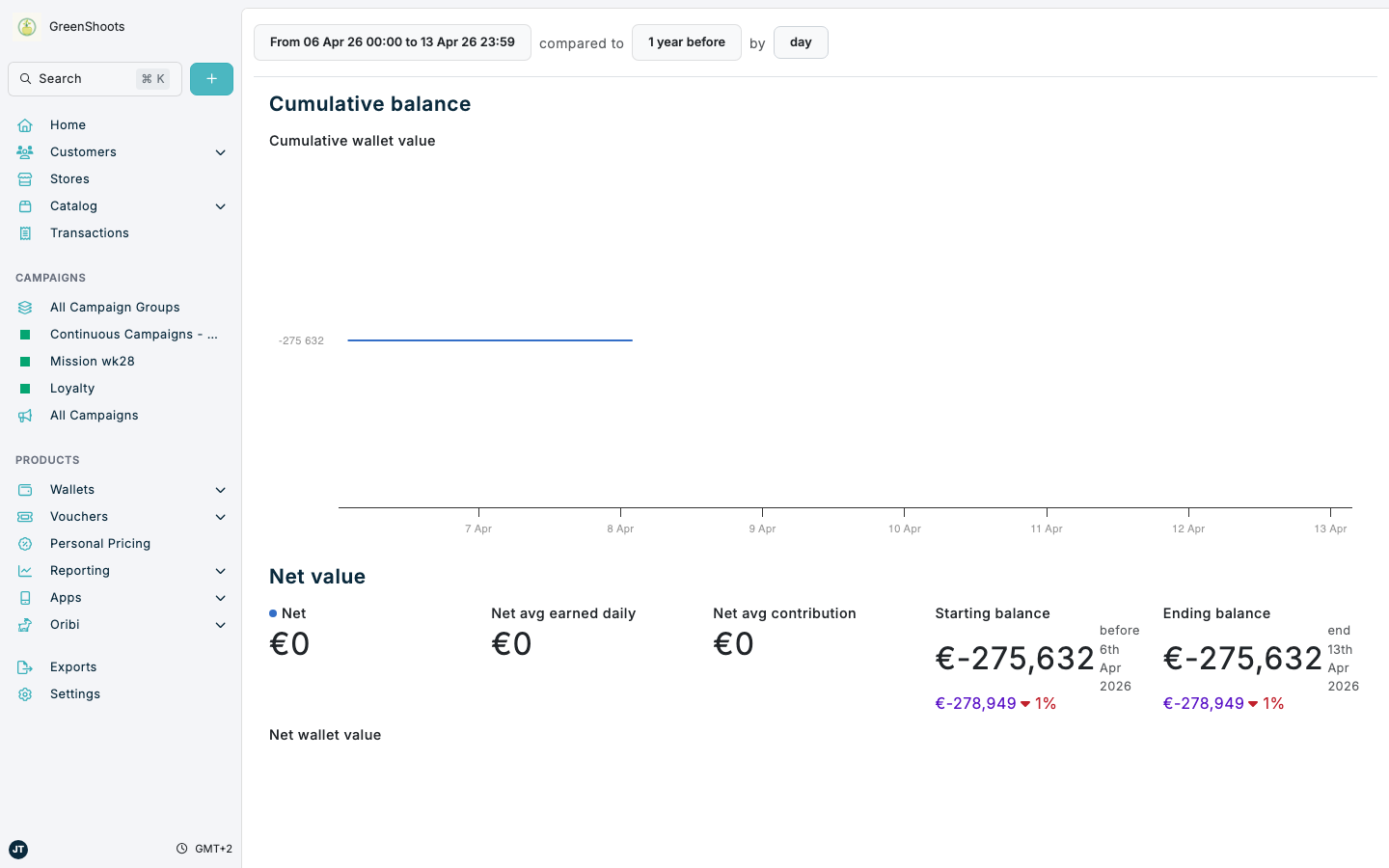
Task: Select the Wallets icon under Products
Action: (24, 489)
